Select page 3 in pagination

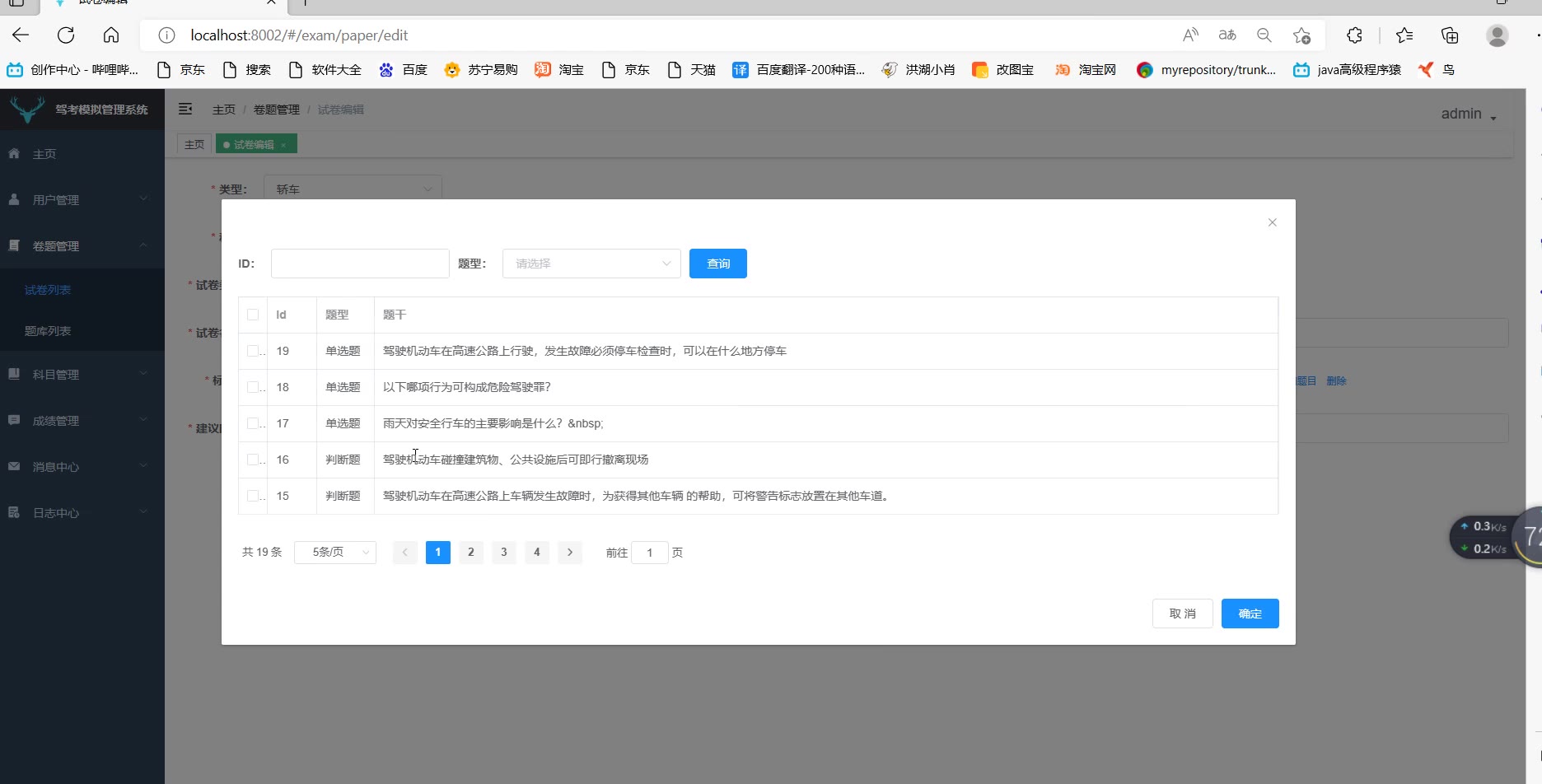click(503, 553)
